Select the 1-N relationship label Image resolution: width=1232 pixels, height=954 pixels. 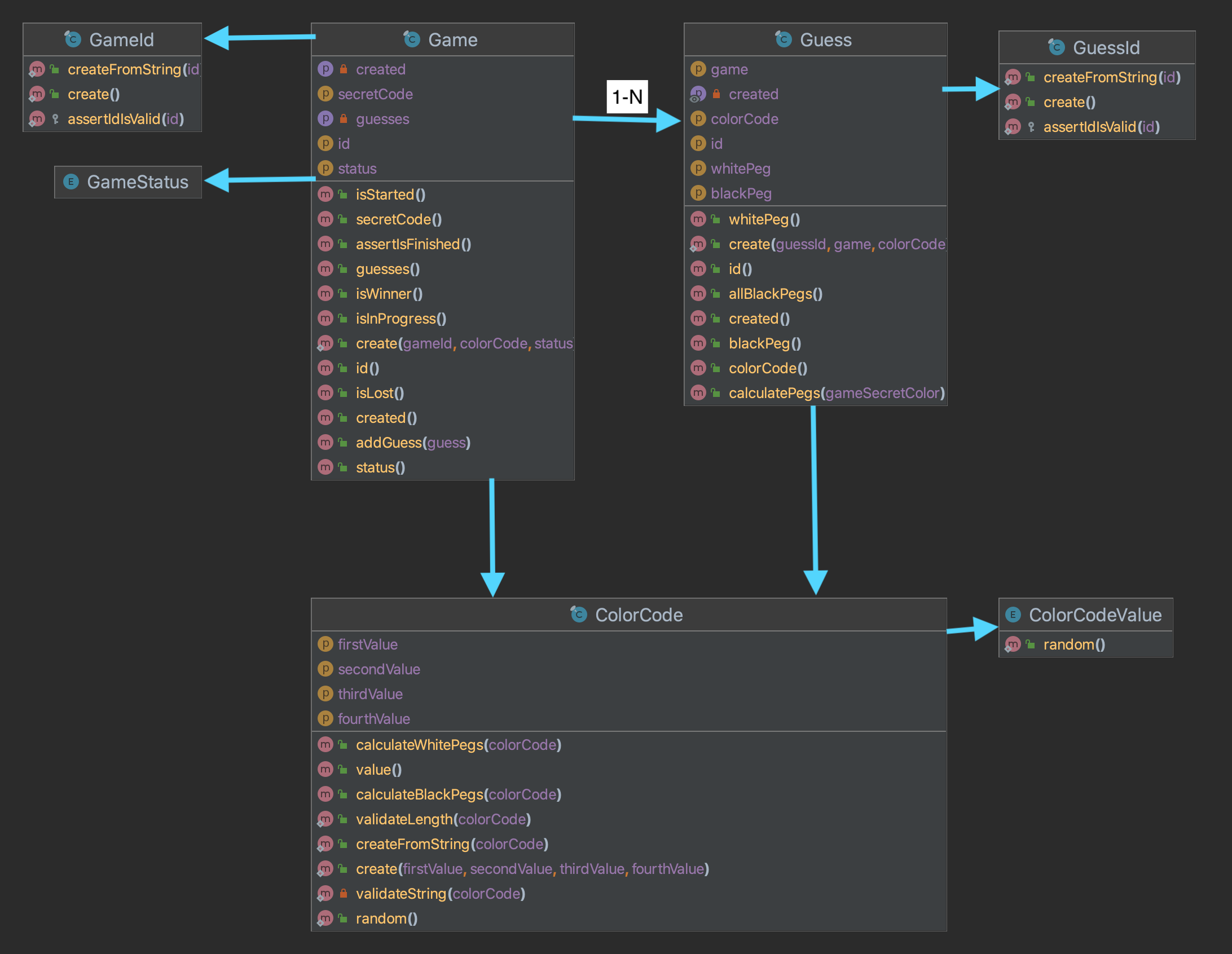(627, 97)
